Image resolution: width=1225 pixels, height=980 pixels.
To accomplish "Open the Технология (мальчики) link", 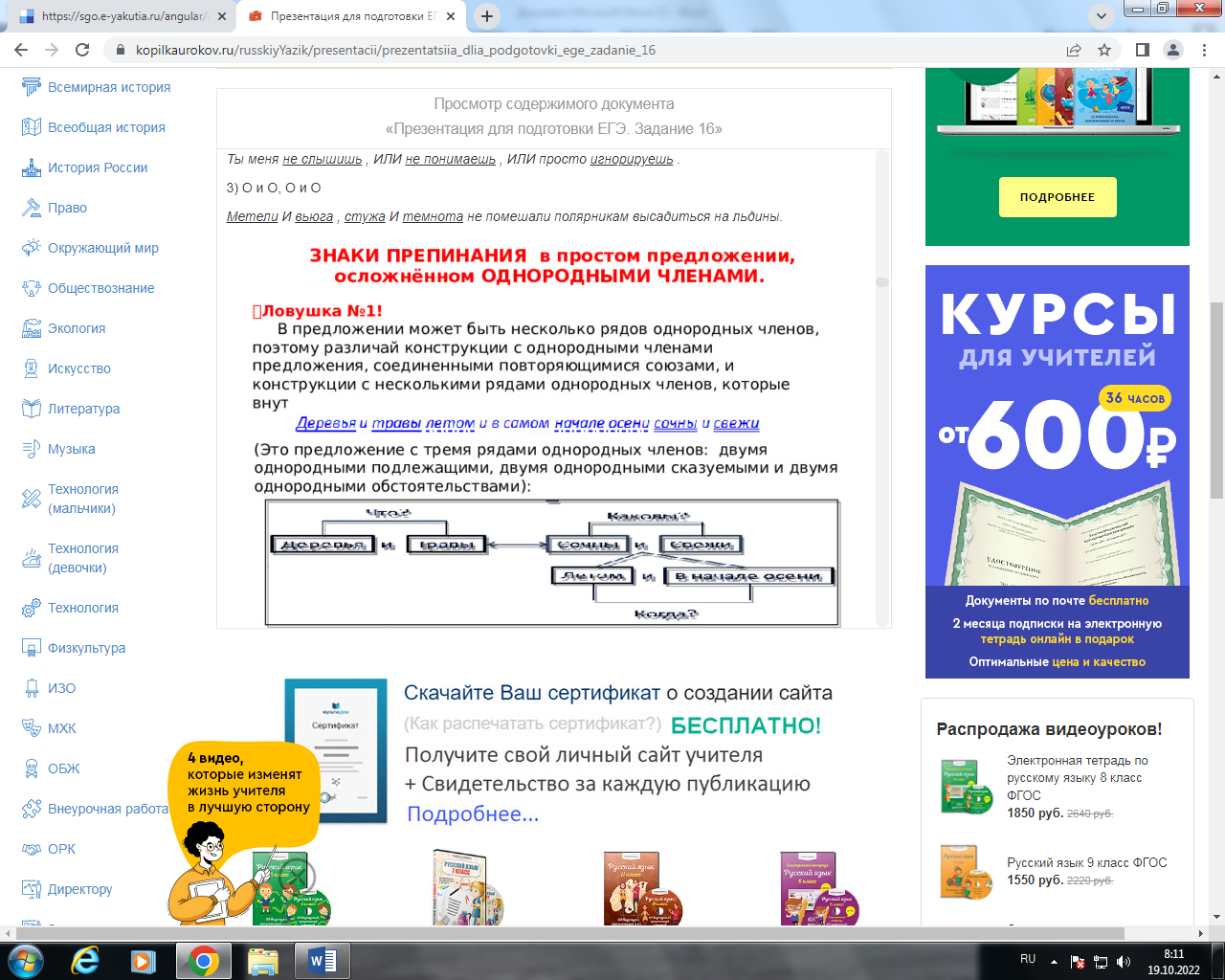I will [83, 499].
